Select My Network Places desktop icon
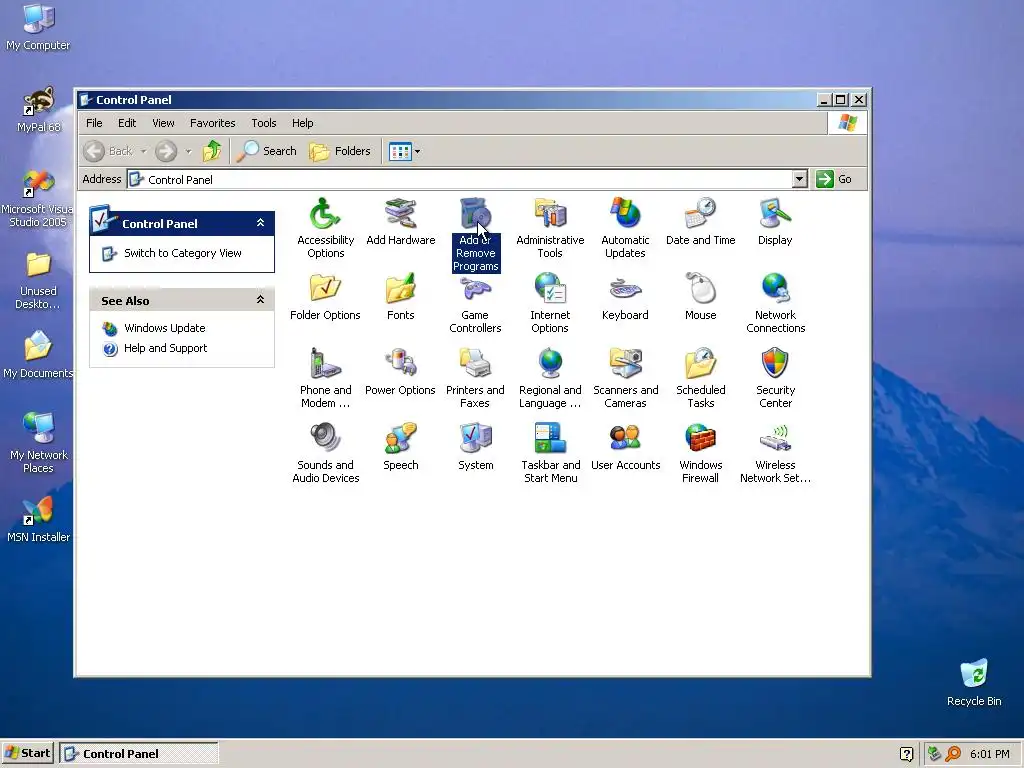The image size is (1024, 768). point(38,443)
